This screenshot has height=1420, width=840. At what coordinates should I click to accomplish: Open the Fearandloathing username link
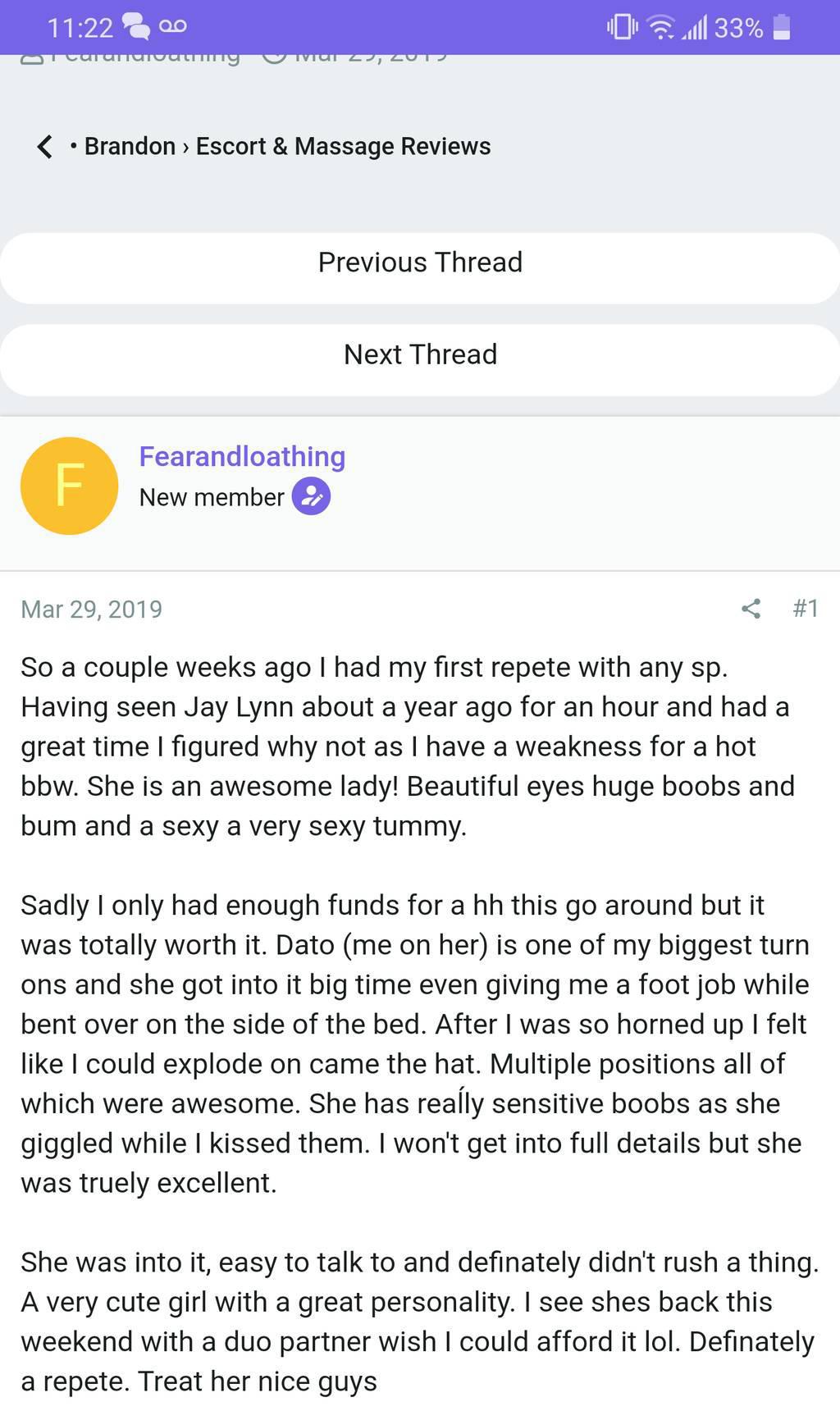point(242,456)
